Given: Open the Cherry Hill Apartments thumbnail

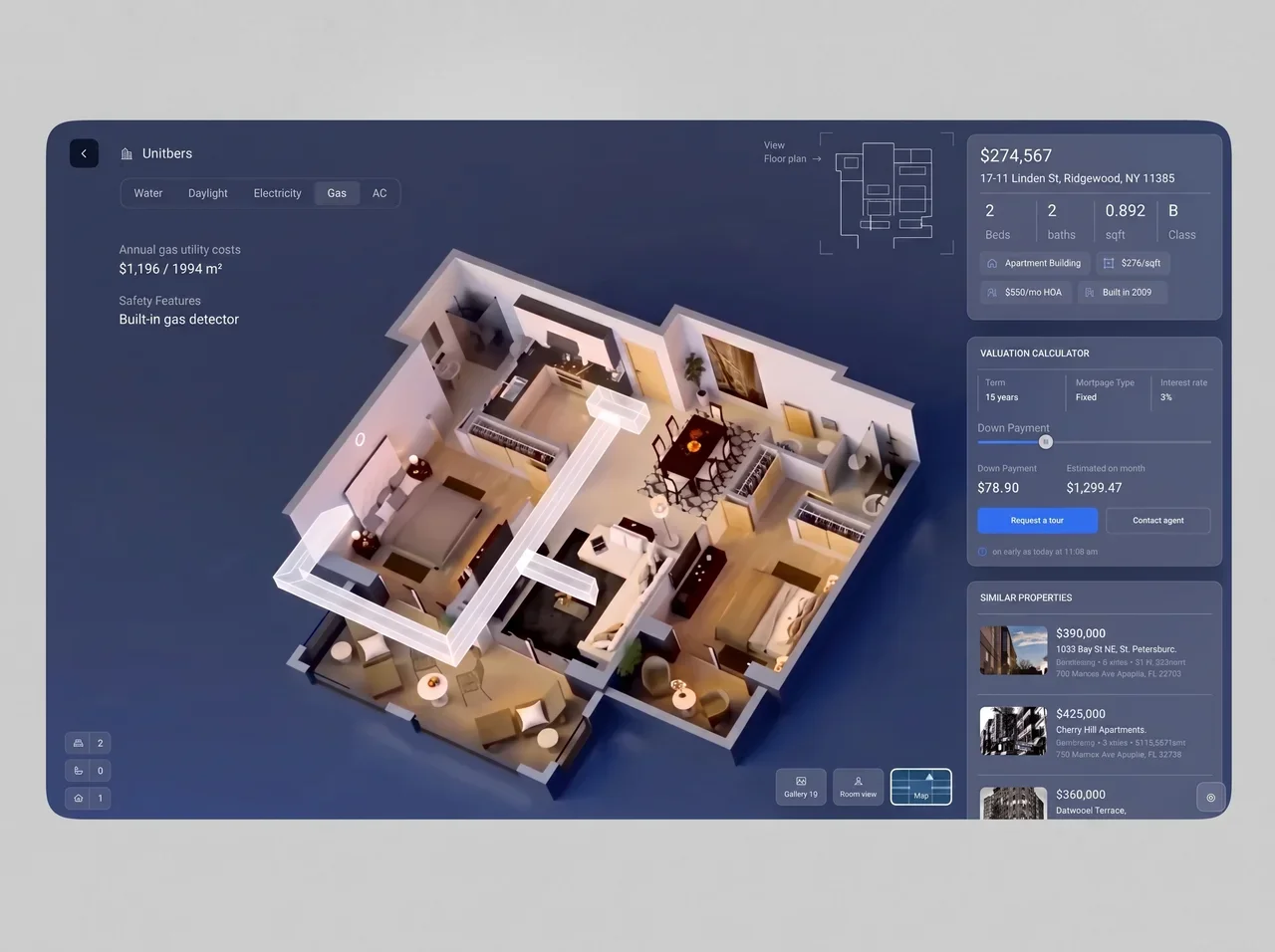Looking at the screenshot, I should pos(1013,731).
